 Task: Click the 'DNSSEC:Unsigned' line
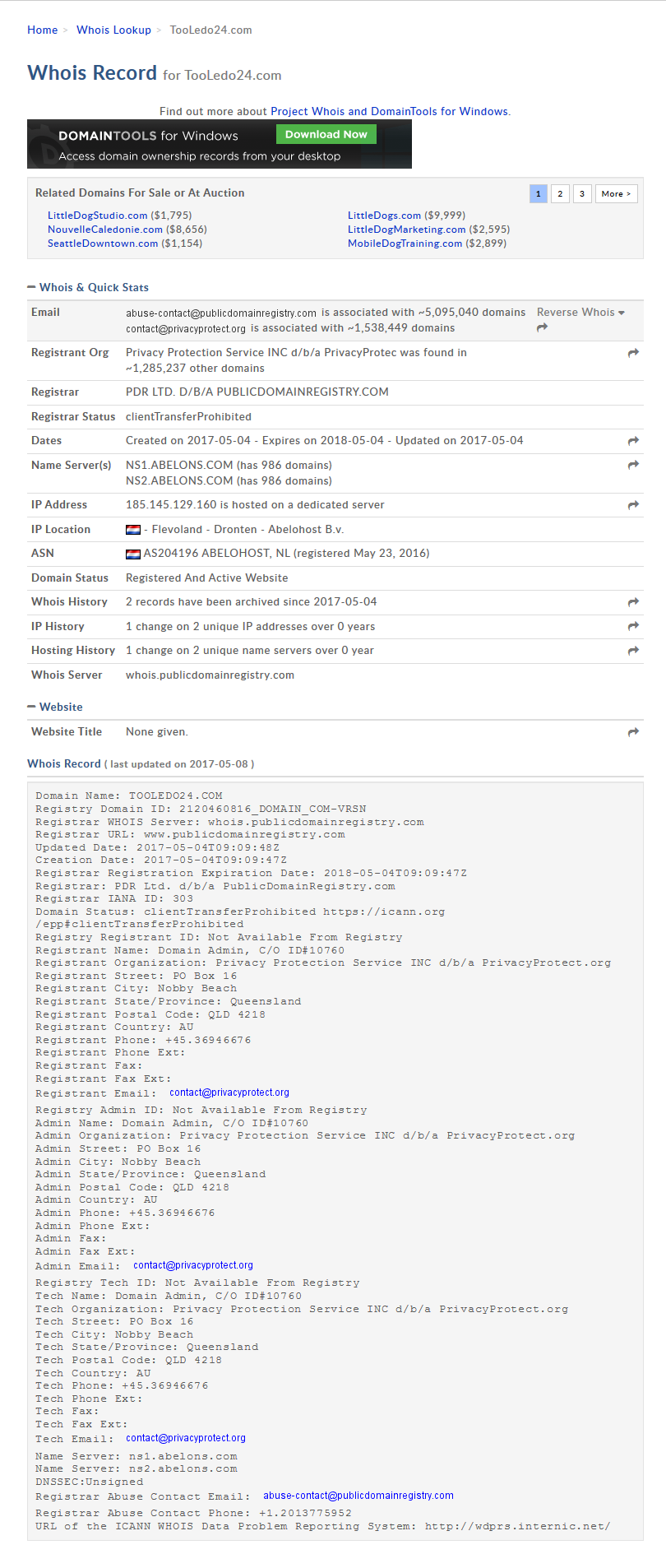tap(90, 1482)
